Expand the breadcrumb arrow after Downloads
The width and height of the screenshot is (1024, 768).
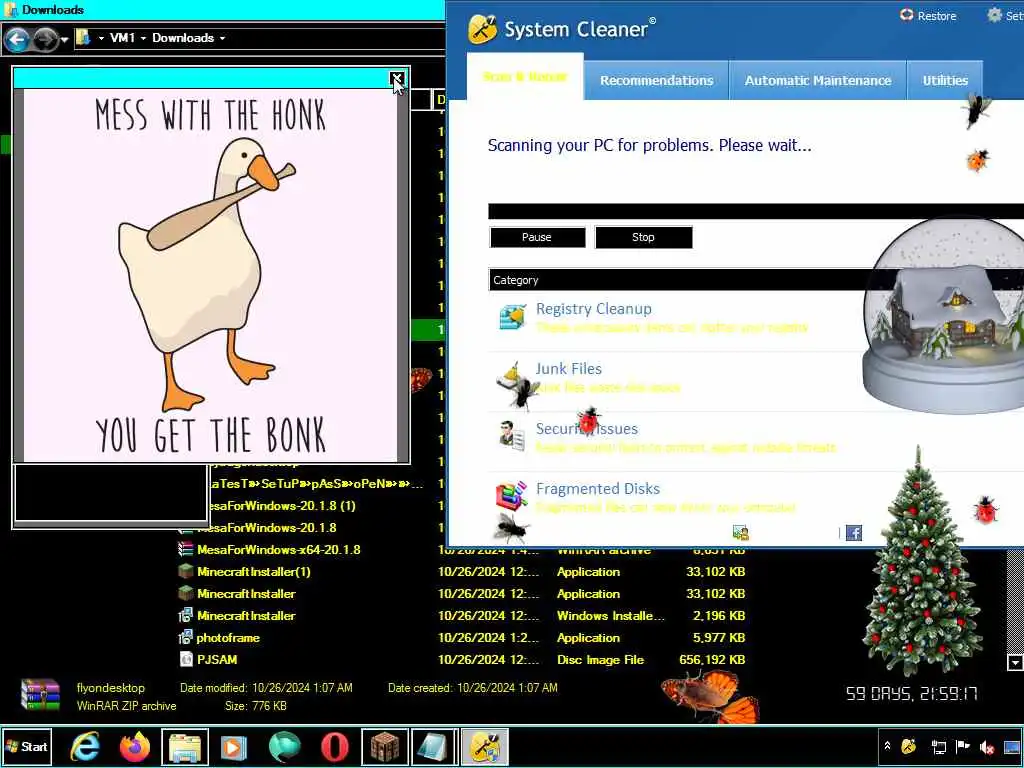tap(222, 39)
